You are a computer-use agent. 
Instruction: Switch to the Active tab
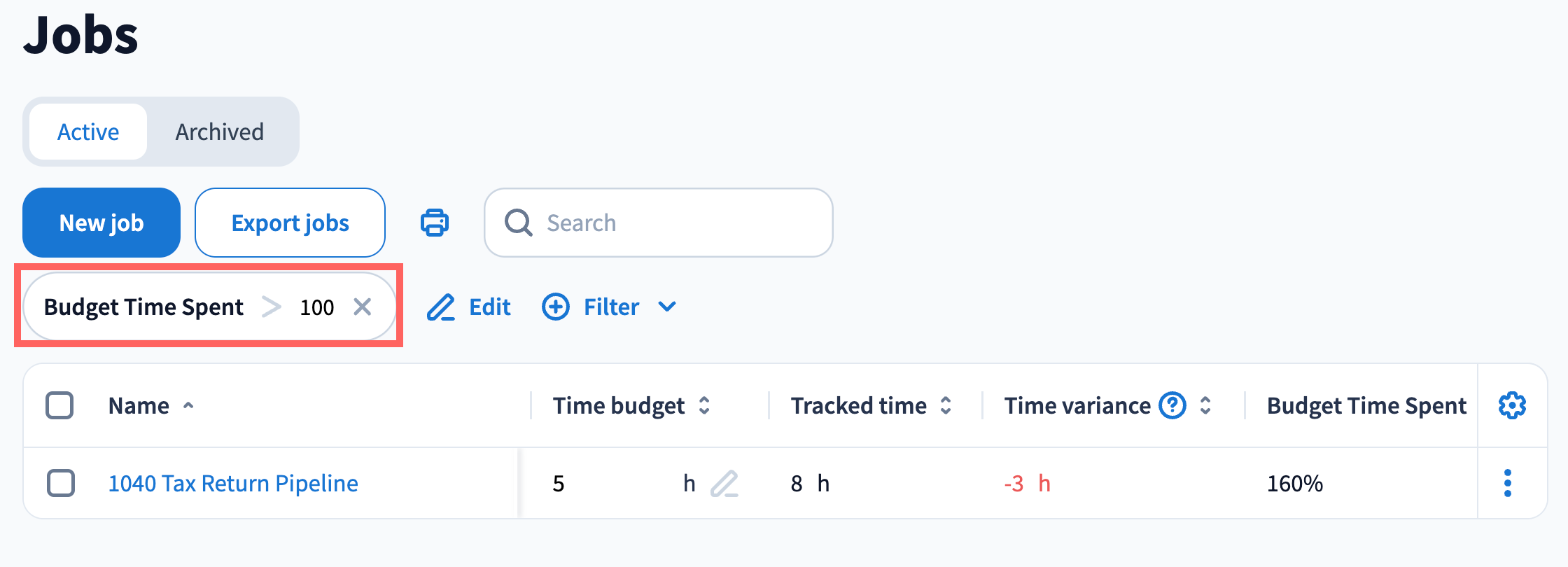click(x=88, y=132)
